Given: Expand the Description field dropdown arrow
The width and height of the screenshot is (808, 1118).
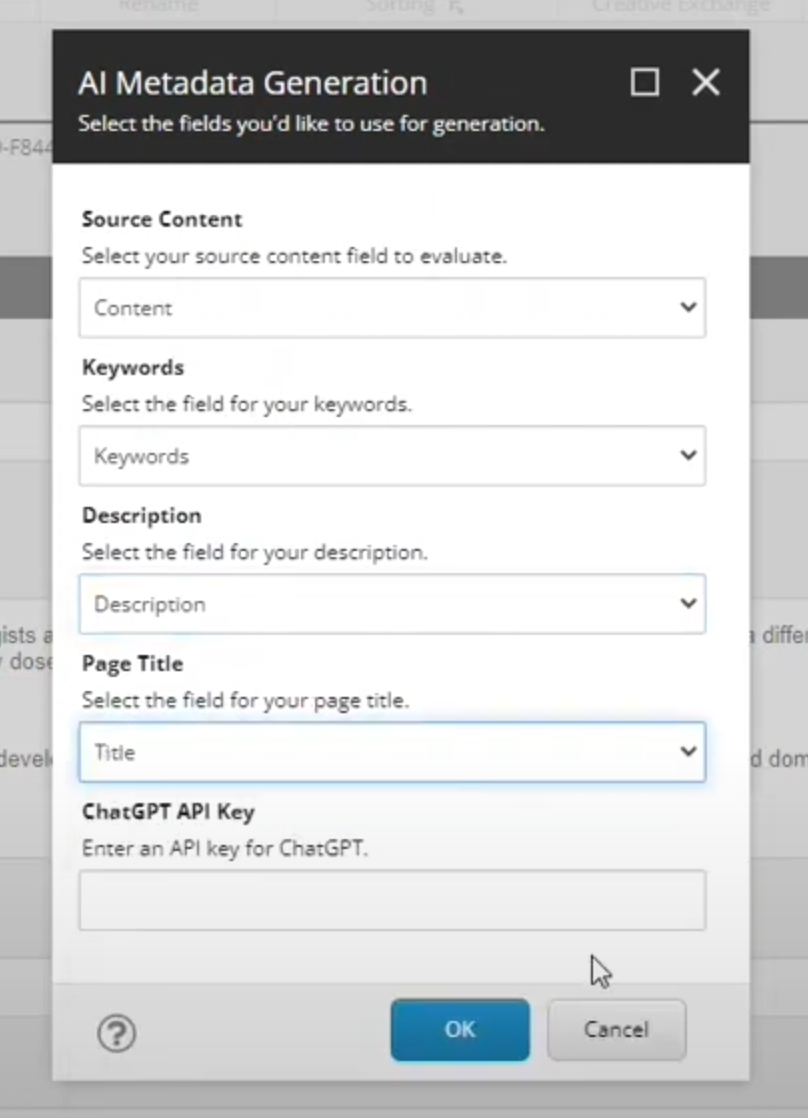Looking at the screenshot, I should click(x=688, y=604).
